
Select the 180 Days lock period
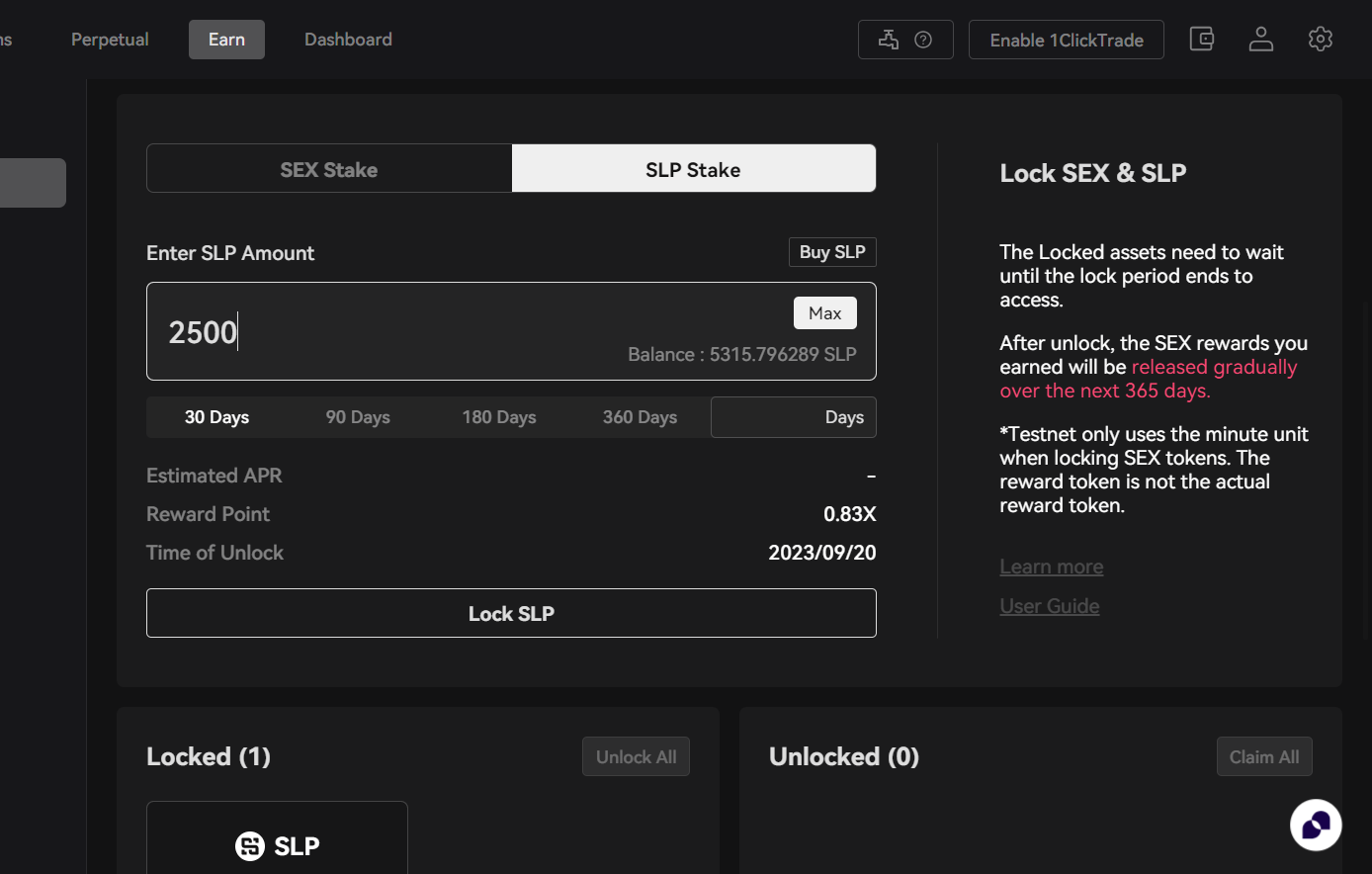tap(499, 417)
